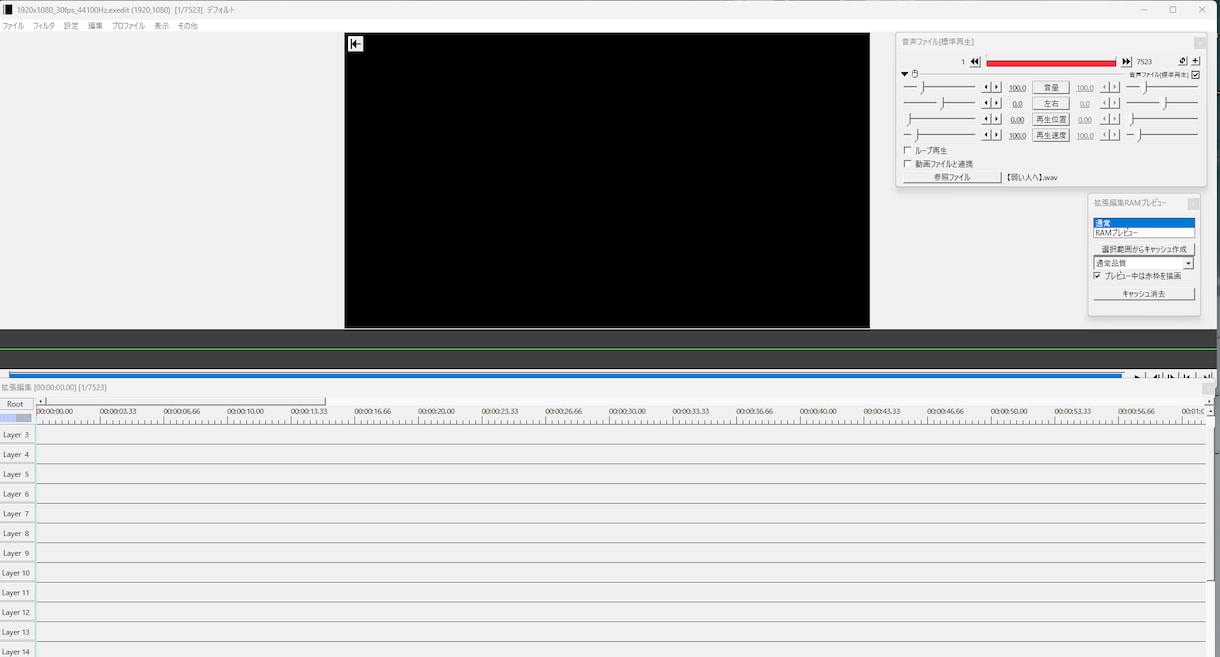Screen dimensions: 1220x657
Task: Click the add filter effect plus icon
Action: 1195,61
